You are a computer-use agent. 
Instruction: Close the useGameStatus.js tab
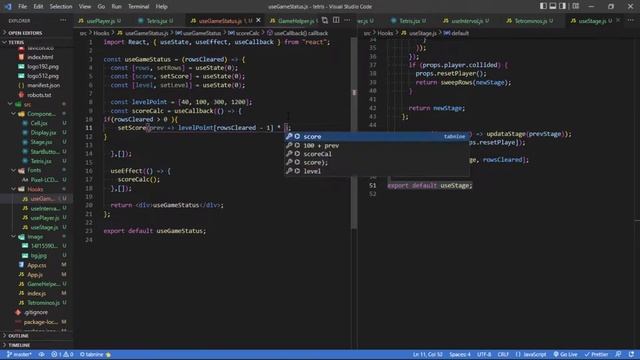(258, 20)
